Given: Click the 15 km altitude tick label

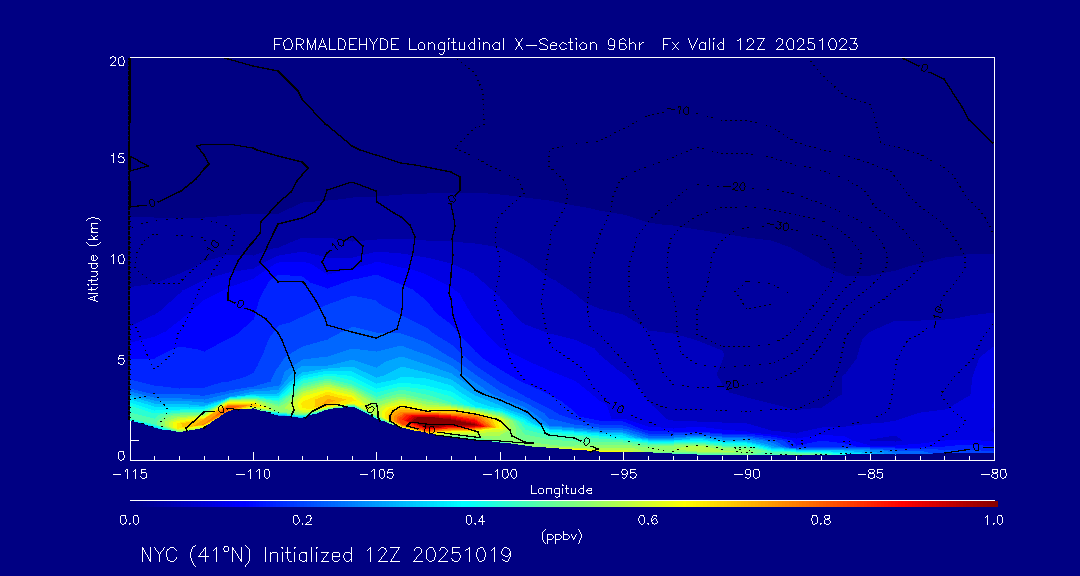Looking at the screenshot, I should coord(116,159).
